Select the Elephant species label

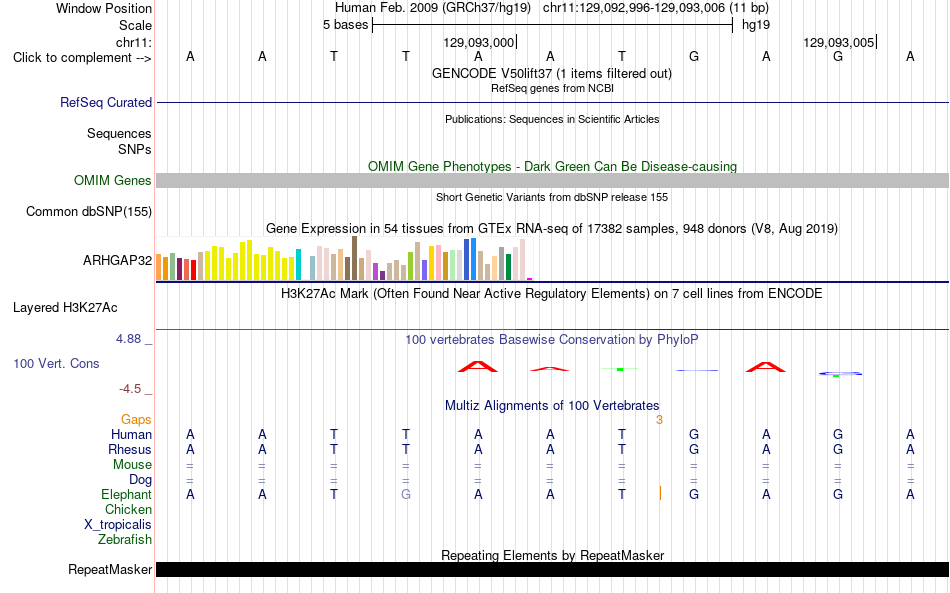[126, 495]
